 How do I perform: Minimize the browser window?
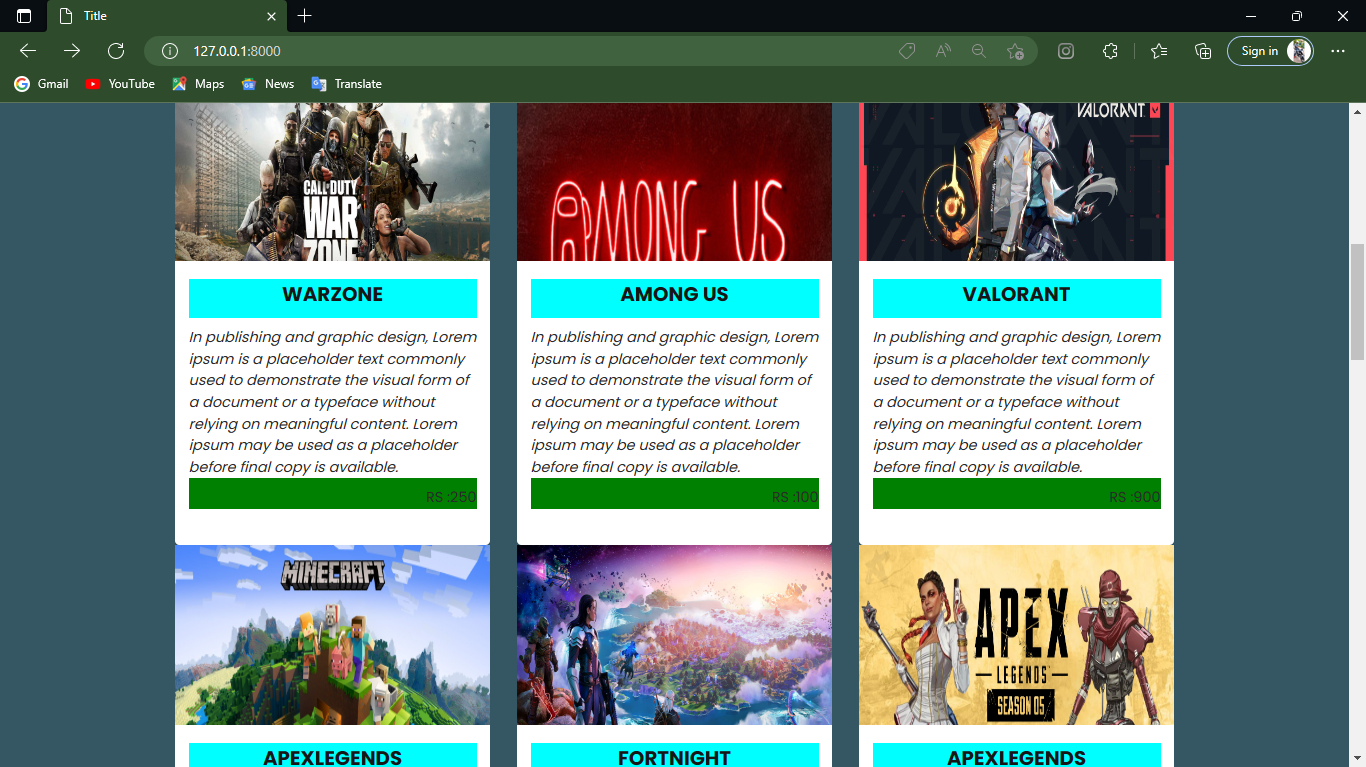1251,16
